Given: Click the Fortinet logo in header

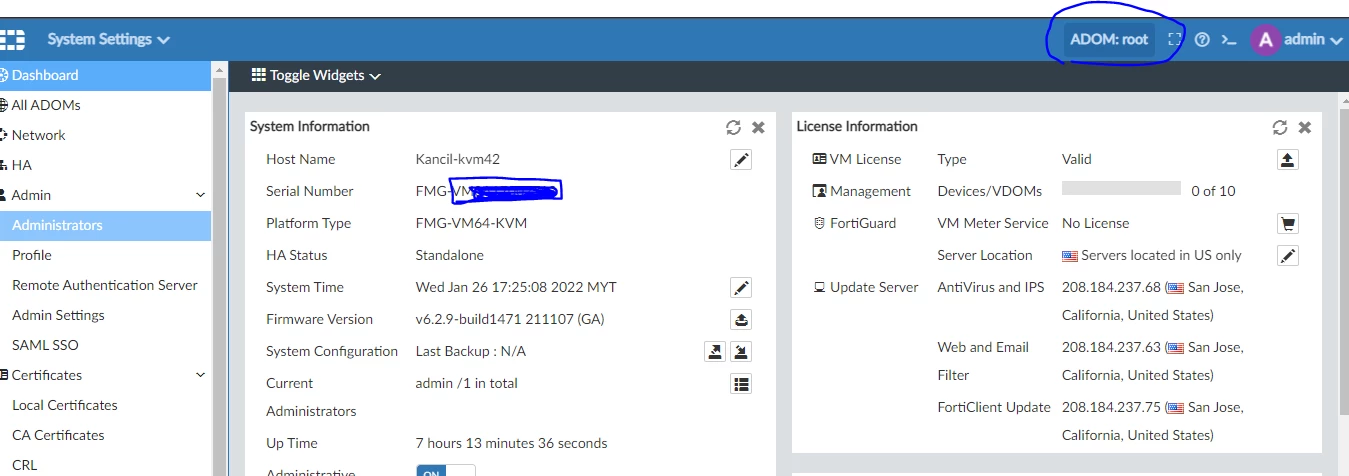Looking at the screenshot, I should (x=11, y=40).
